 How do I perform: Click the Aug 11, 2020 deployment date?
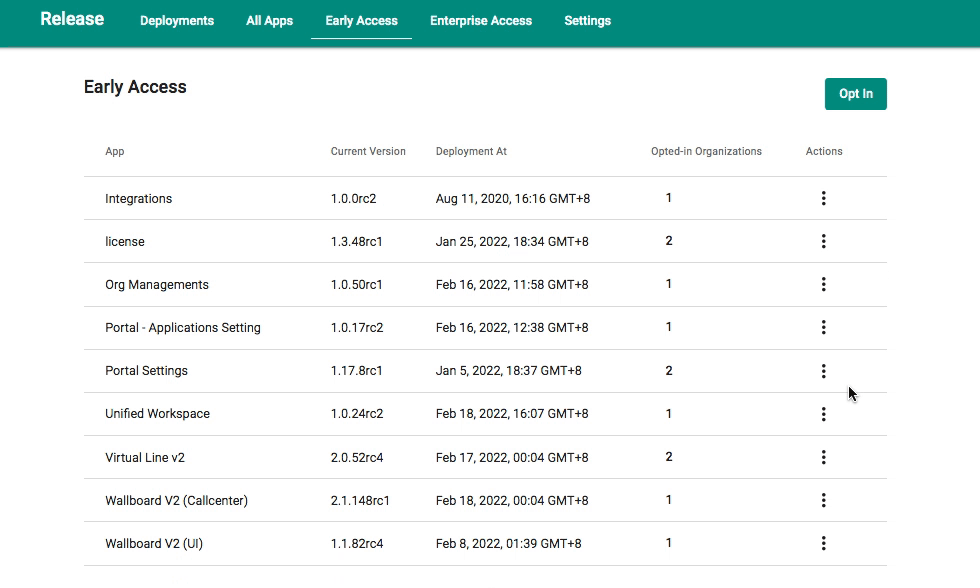[x=512, y=199]
